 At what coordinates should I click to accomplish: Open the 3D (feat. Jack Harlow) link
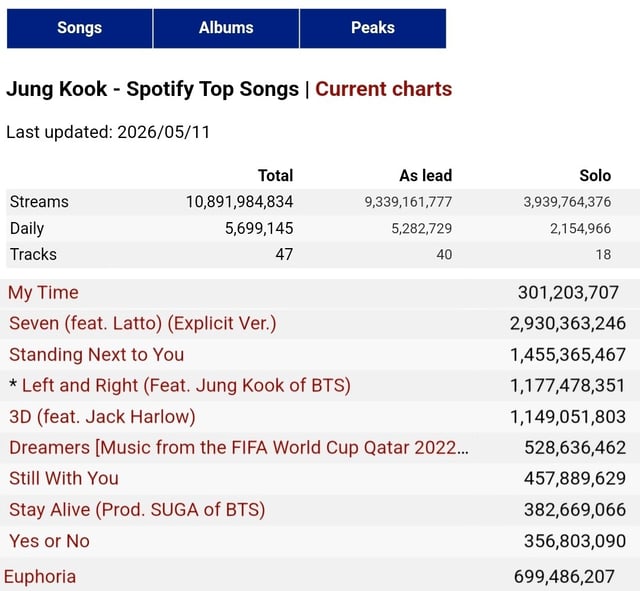102,417
